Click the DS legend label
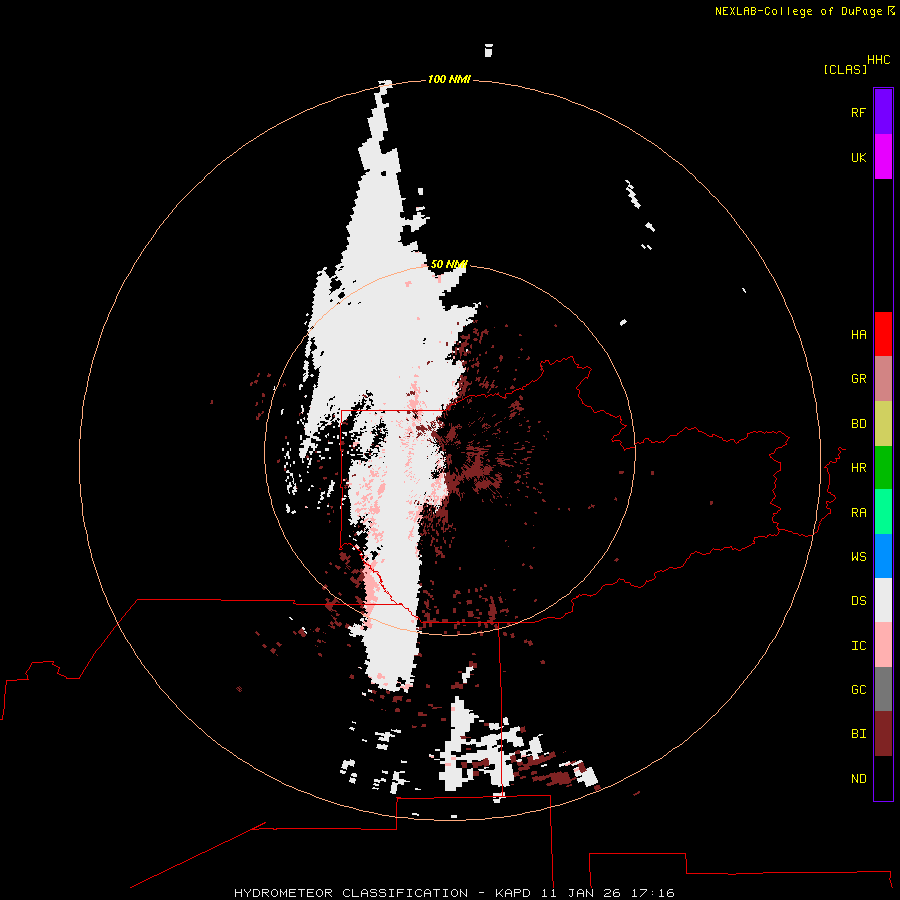The image size is (900, 900). click(x=858, y=601)
